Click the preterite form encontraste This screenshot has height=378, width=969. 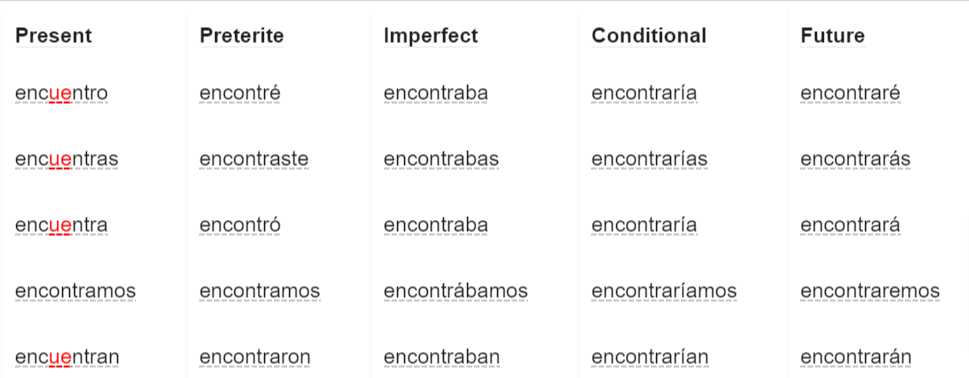(254, 159)
